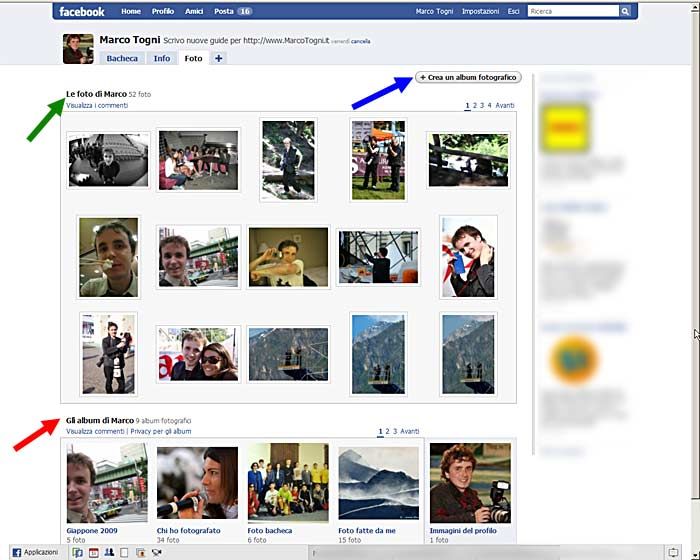The height and width of the screenshot is (560, 700).
Task: Open the Foto fatte da me album cover
Action: pyautogui.click(x=379, y=484)
